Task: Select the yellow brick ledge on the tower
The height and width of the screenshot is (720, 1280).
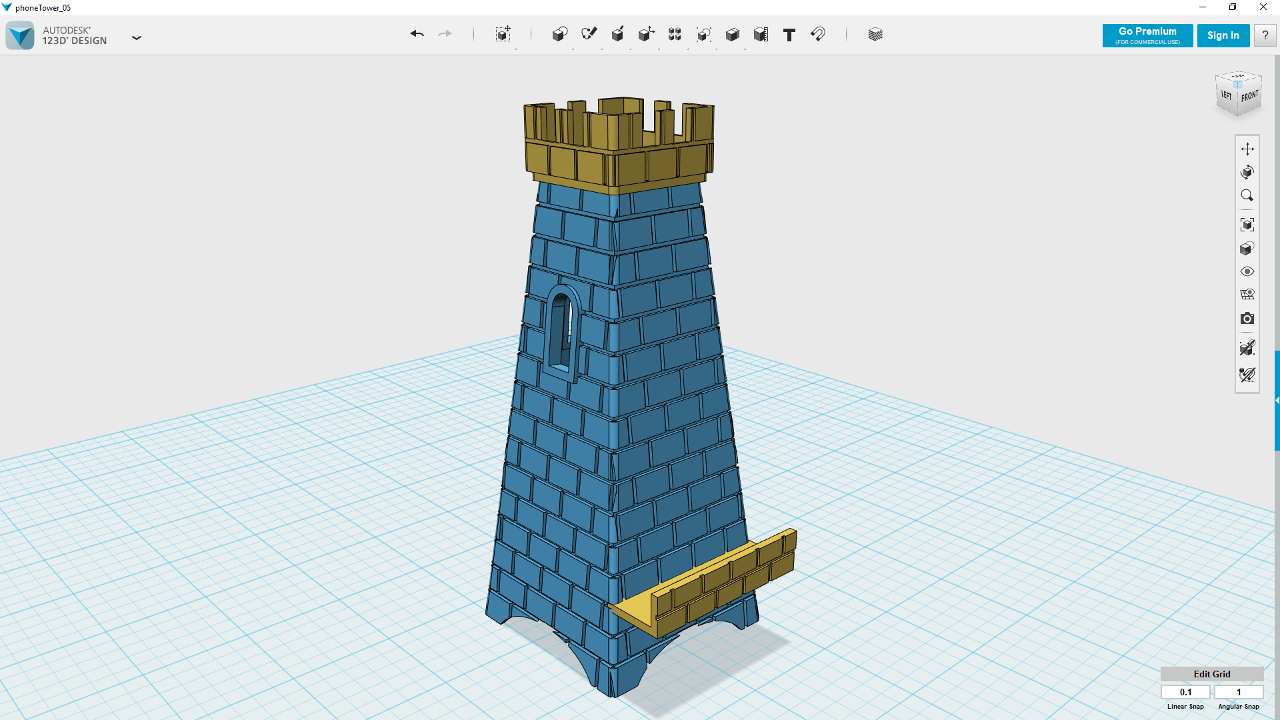Action: pos(703,583)
